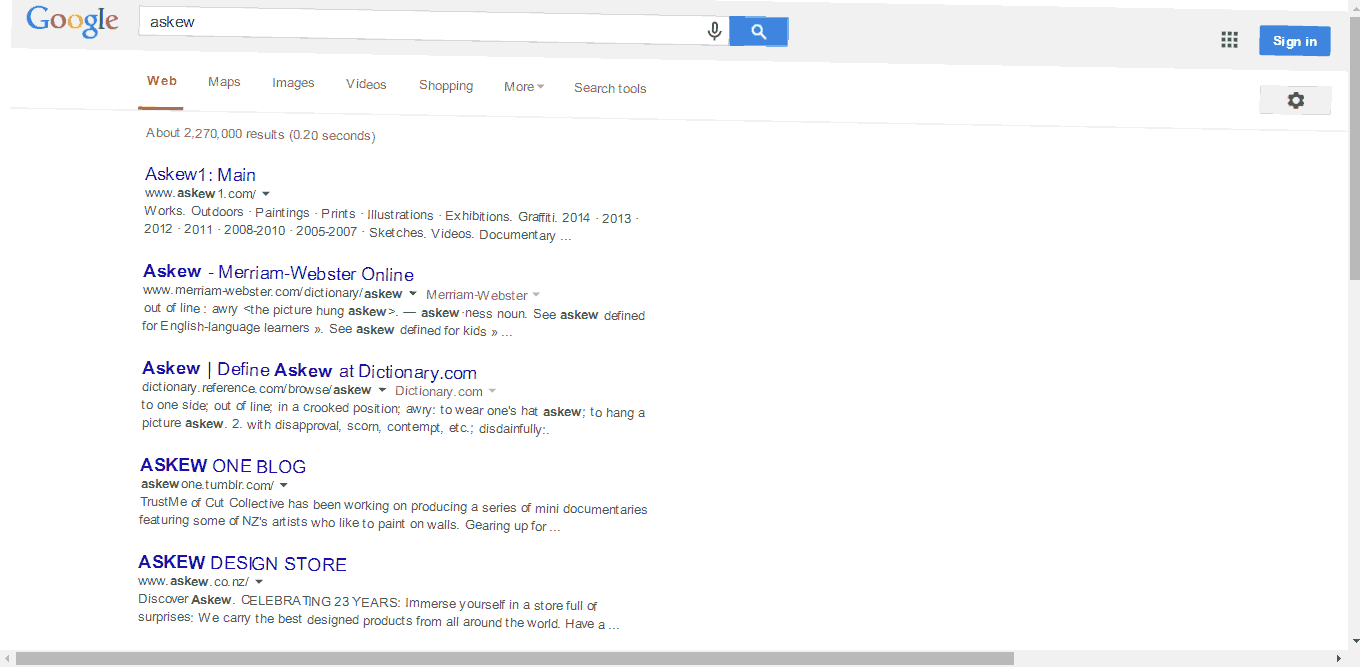Click the askewone.tumblr.com/ URL text
This screenshot has height=667, width=1360.
pos(207,485)
